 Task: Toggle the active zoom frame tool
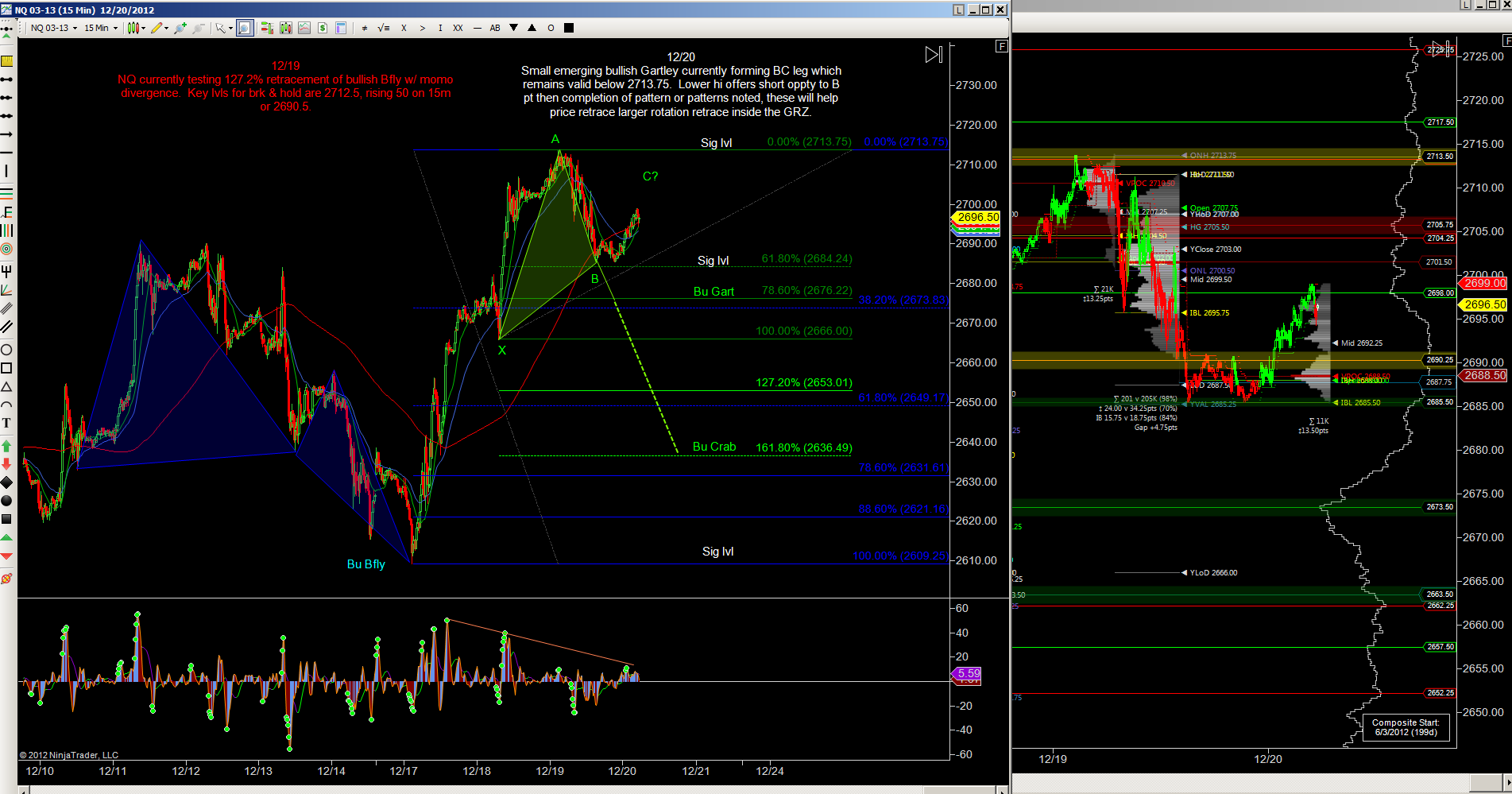pos(245,28)
